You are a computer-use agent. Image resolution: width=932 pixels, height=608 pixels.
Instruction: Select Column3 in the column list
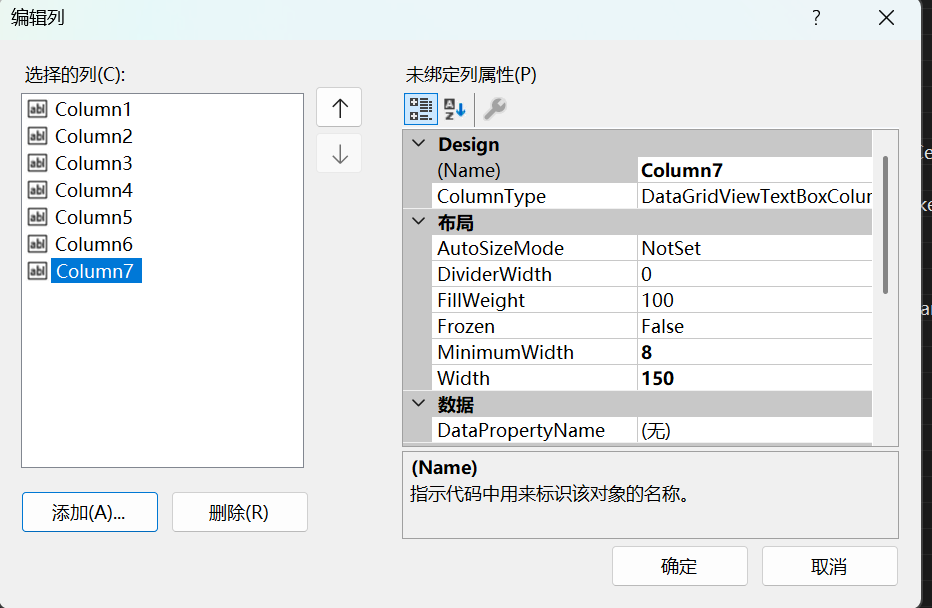93,162
